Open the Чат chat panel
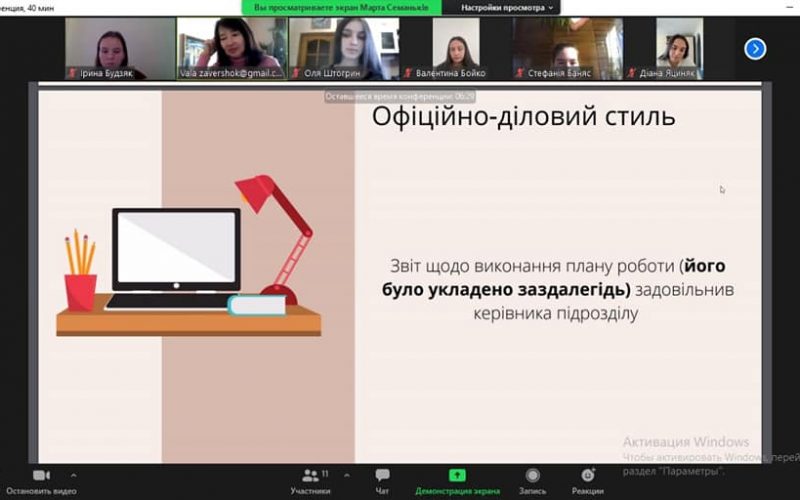This screenshot has height=500, width=800. click(382, 479)
